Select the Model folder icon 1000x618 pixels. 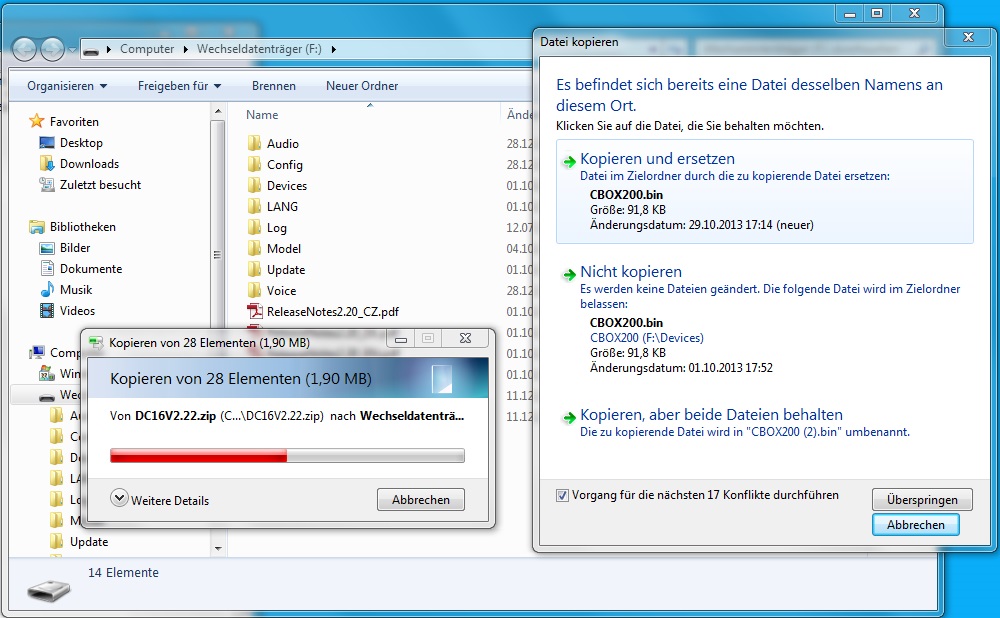pyautogui.click(x=254, y=249)
